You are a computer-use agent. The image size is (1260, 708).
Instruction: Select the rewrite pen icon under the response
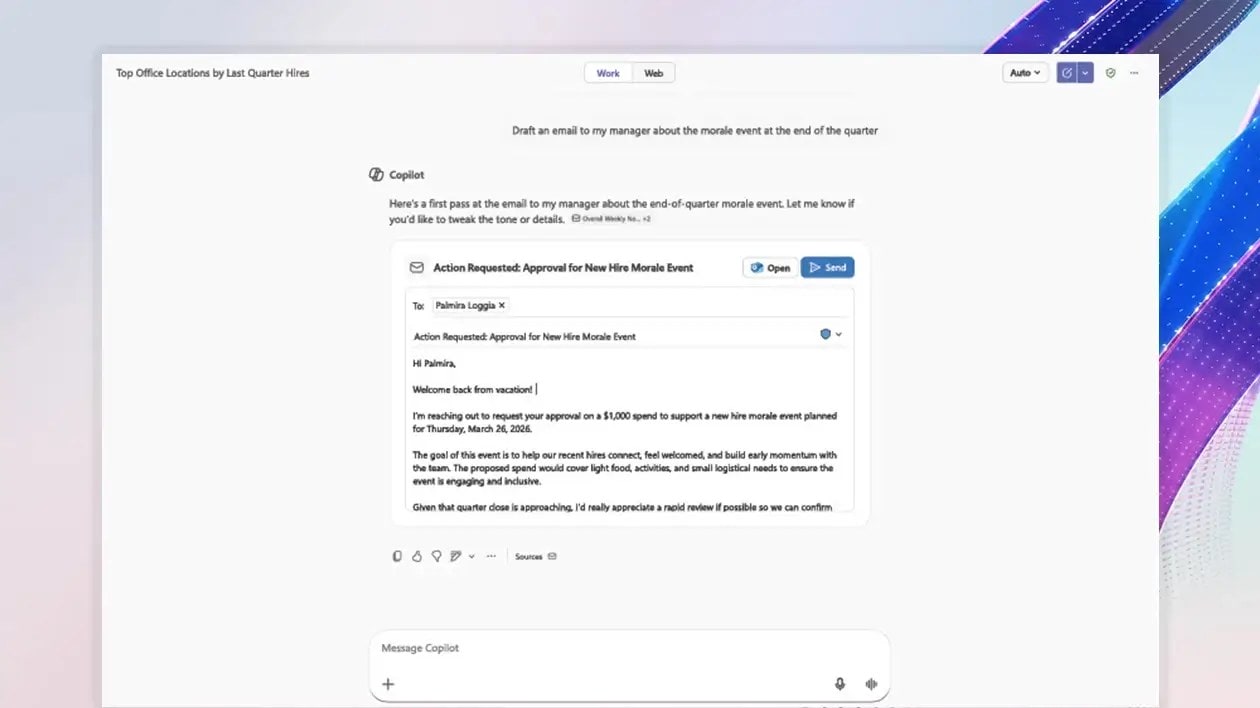coord(456,556)
